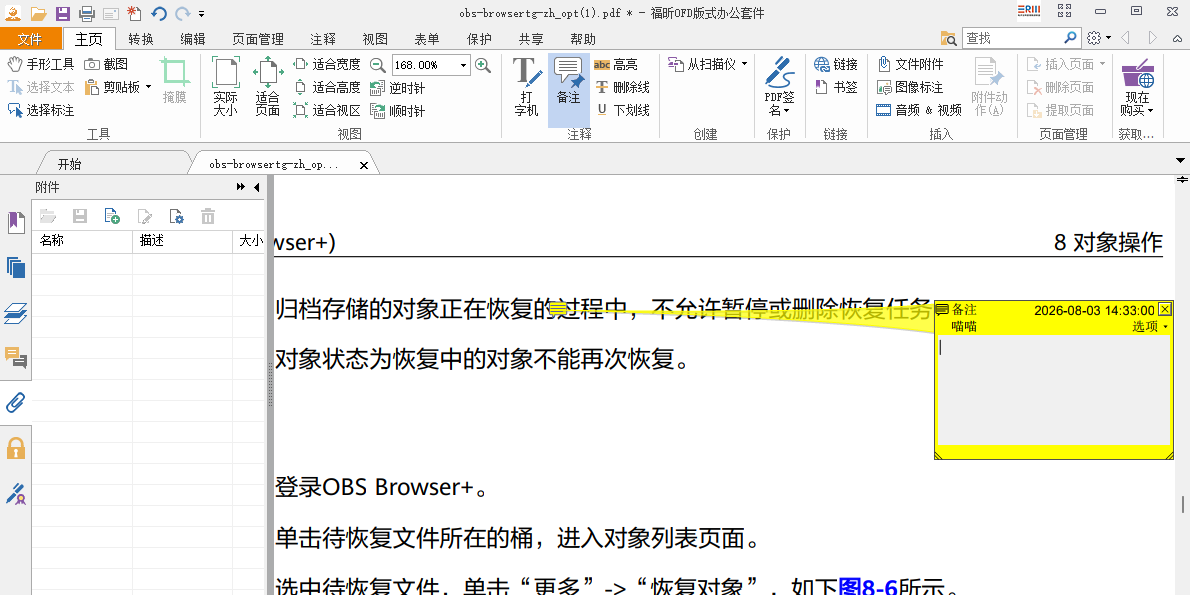Screen dimensions: 1190x595
Task: Click Image Annotation (图像标注) tool
Action: tap(910, 87)
